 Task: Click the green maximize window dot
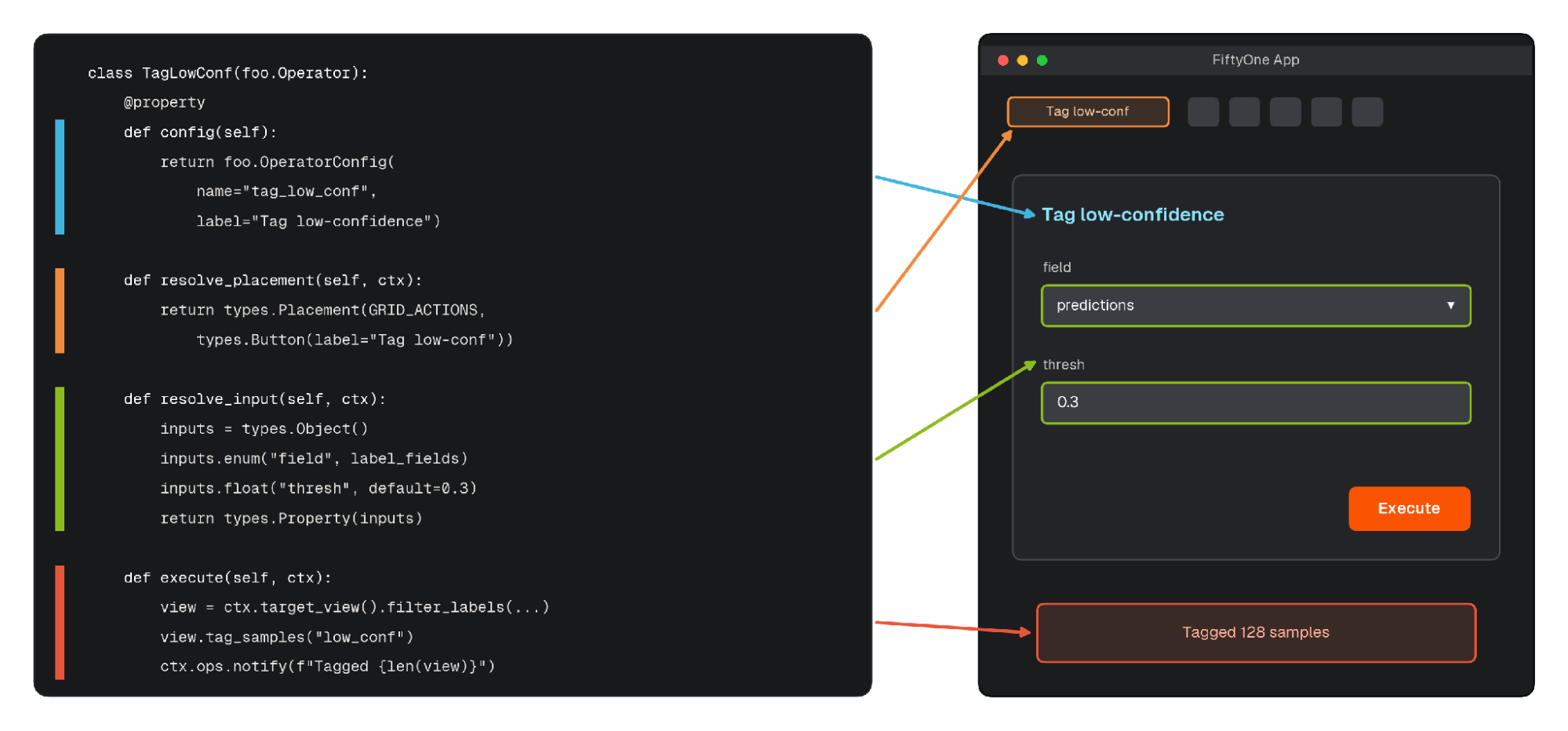point(1042,60)
